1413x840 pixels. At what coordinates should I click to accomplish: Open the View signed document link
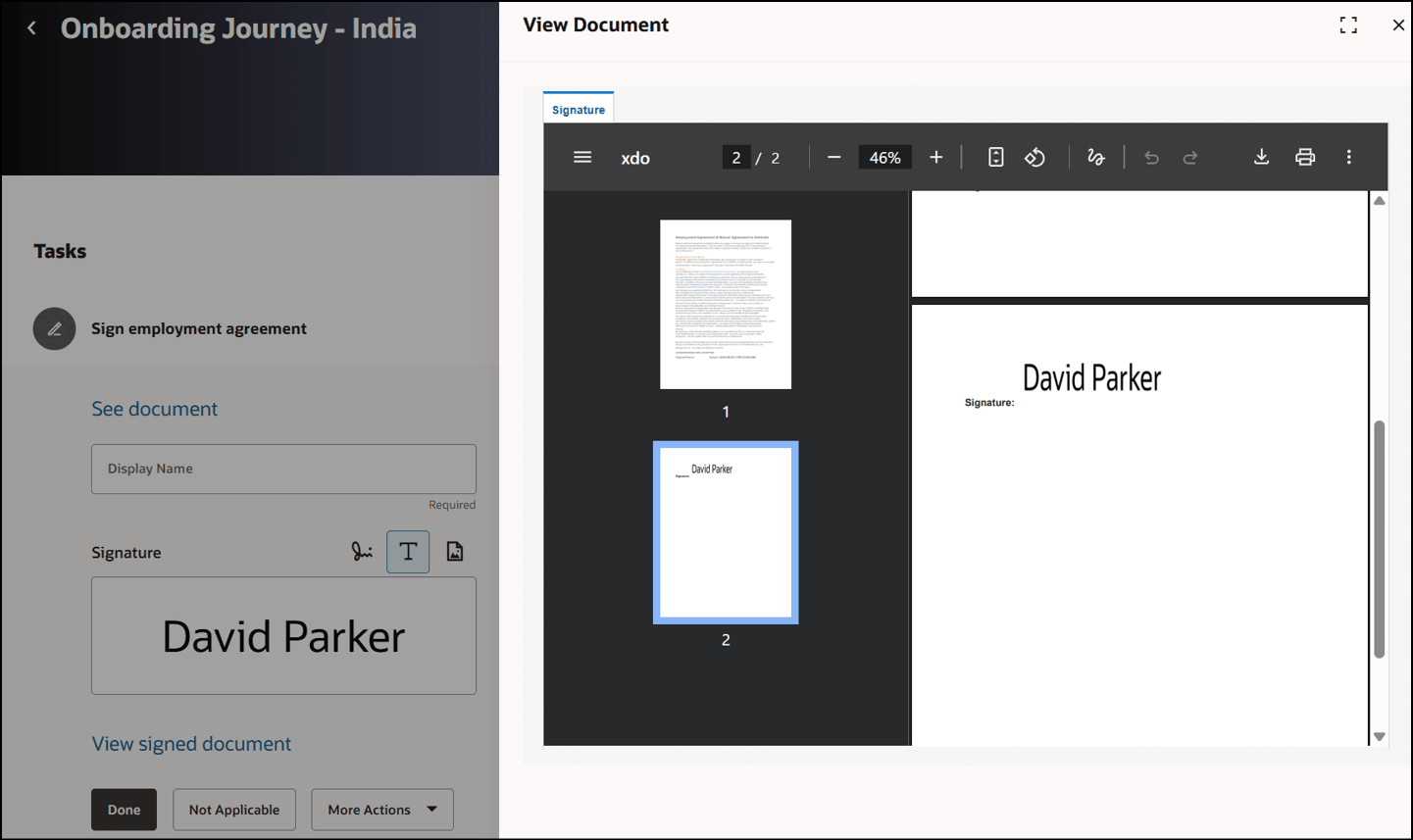pyautogui.click(x=191, y=744)
